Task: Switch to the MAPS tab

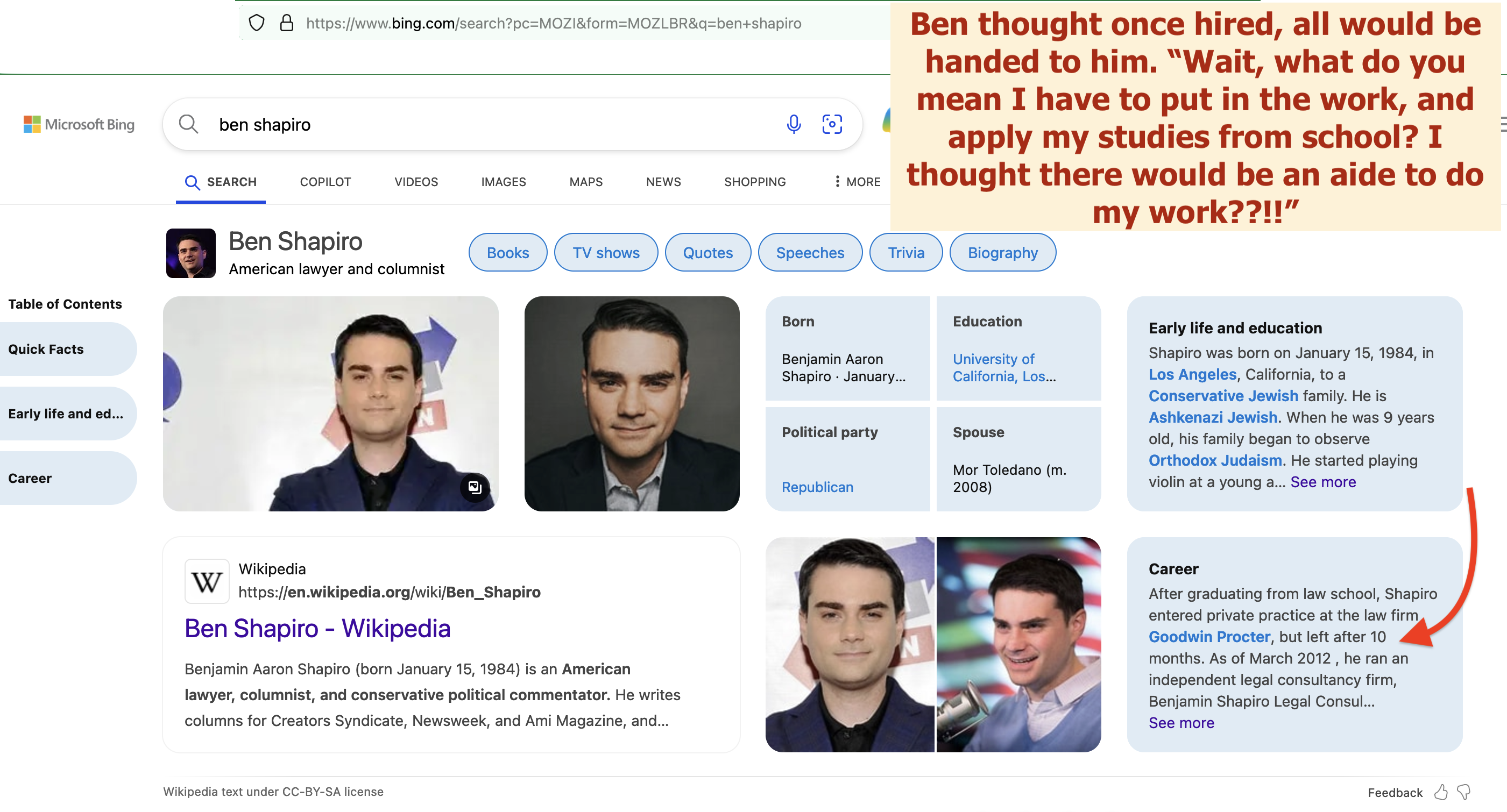Action: [585, 182]
